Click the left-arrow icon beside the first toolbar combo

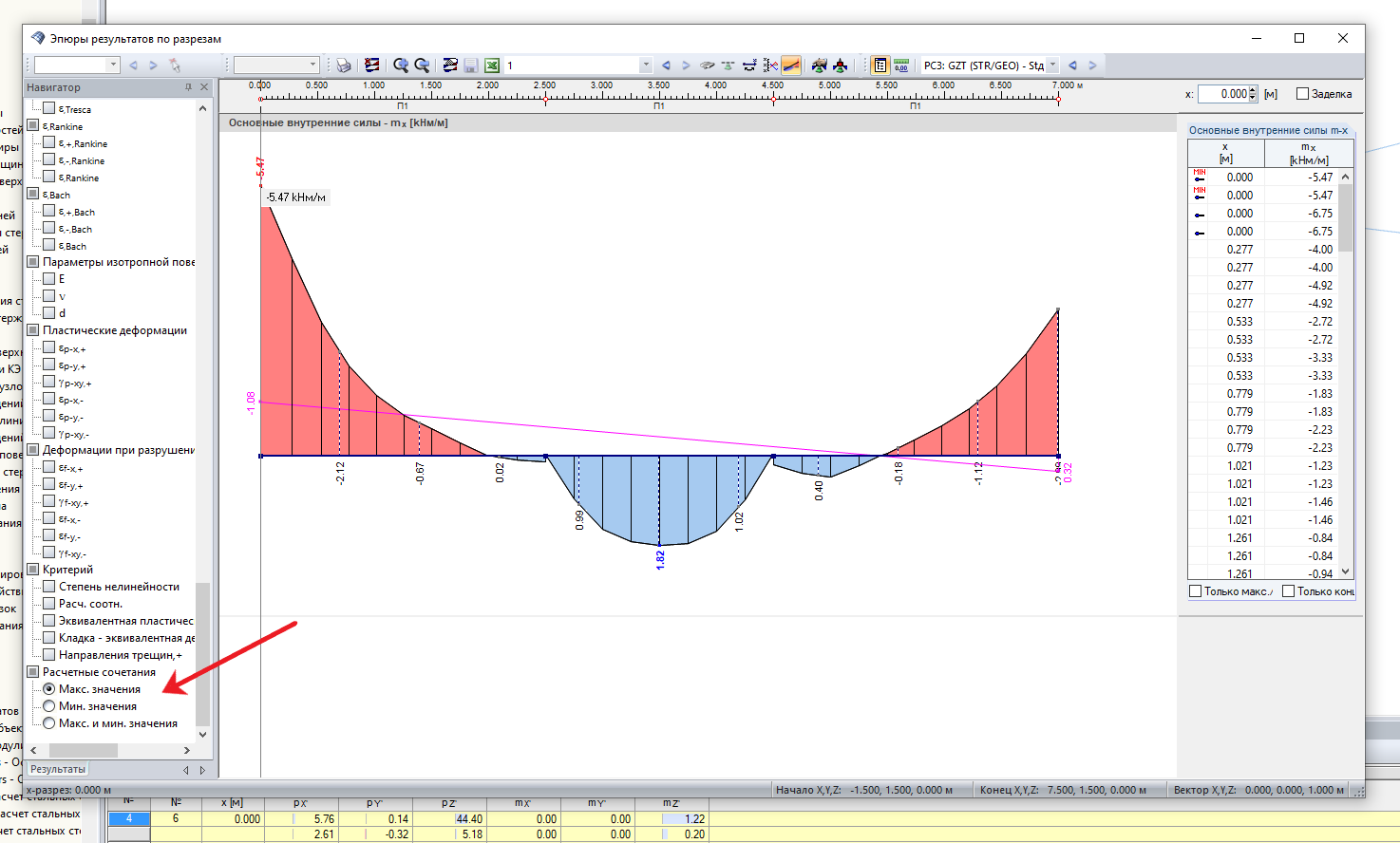(x=133, y=66)
